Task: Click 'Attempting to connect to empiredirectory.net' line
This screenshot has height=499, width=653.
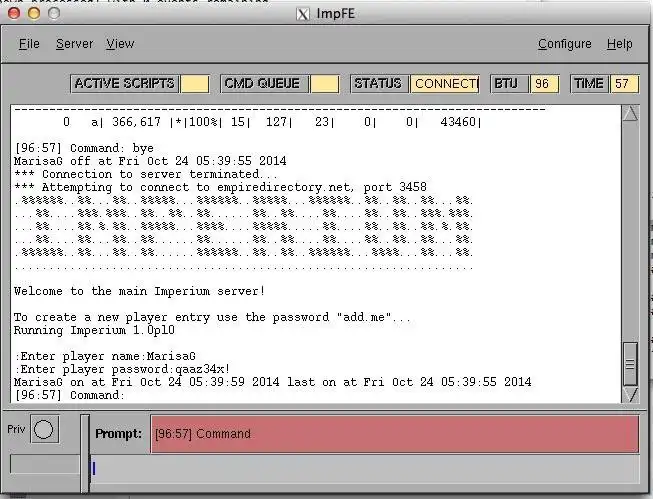Action: coord(221,187)
